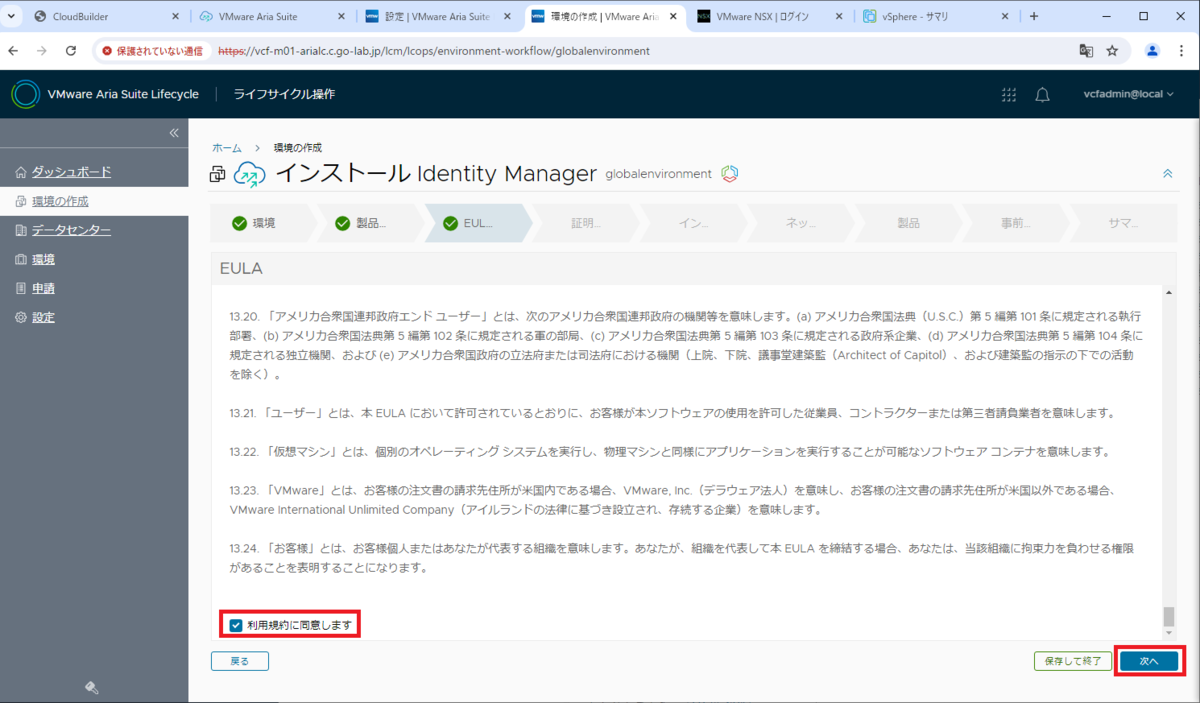Click the EULA scroll down arrow
Screen dimensions: 1200x703
point(1168,633)
